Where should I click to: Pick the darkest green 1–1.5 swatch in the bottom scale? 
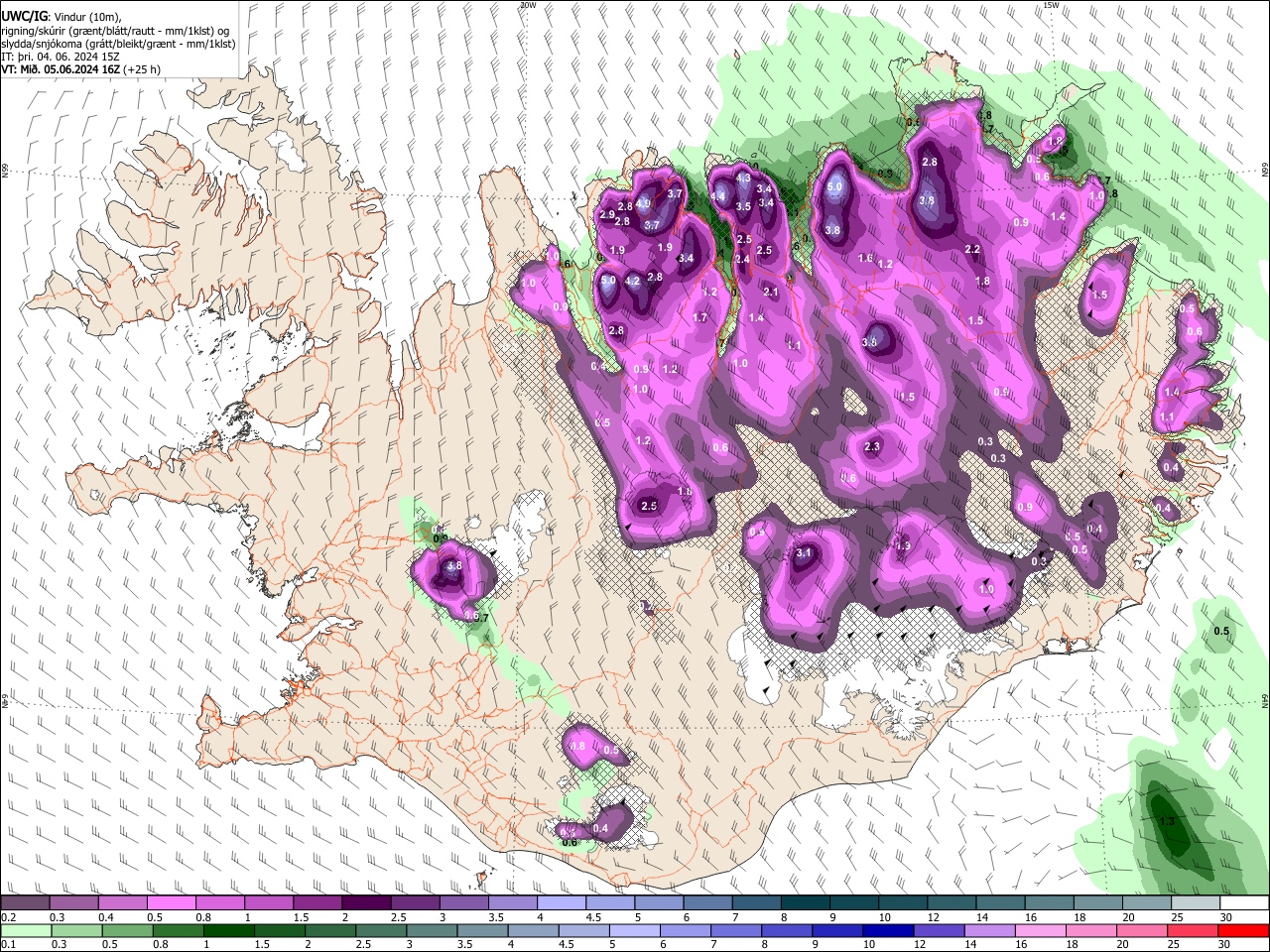click(228, 930)
